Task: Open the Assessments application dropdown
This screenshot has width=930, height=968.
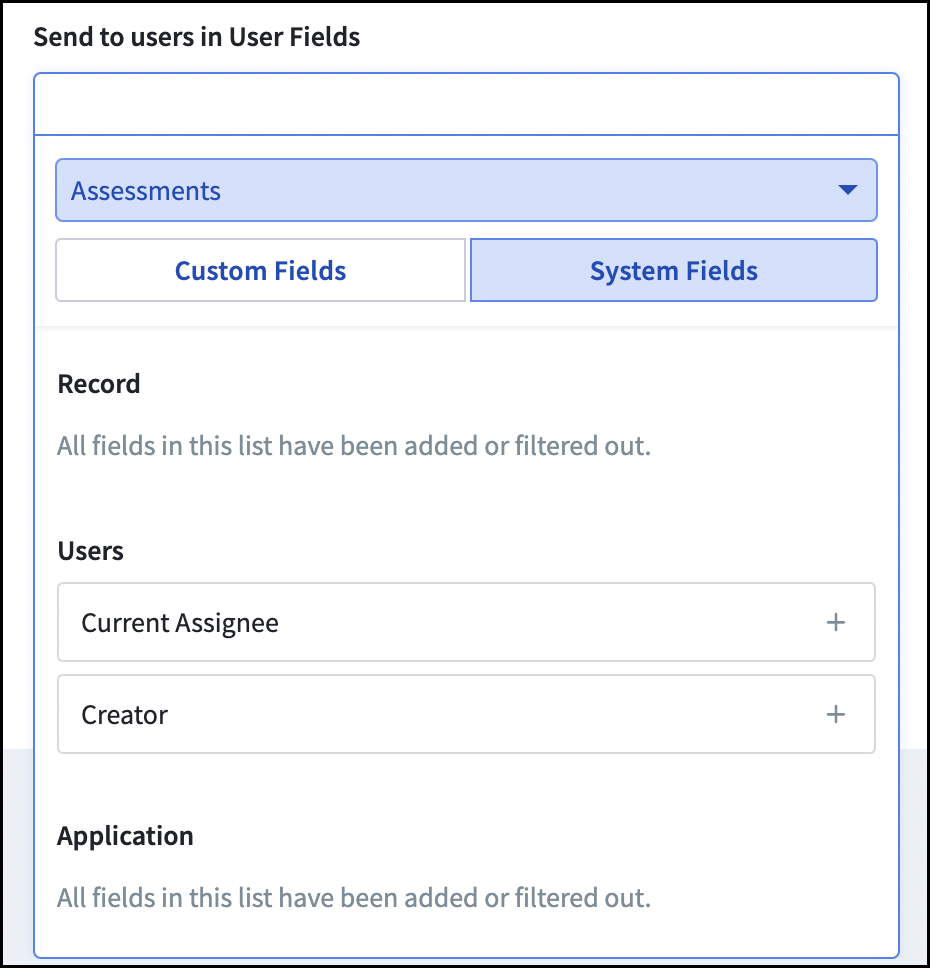Action: (466, 190)
